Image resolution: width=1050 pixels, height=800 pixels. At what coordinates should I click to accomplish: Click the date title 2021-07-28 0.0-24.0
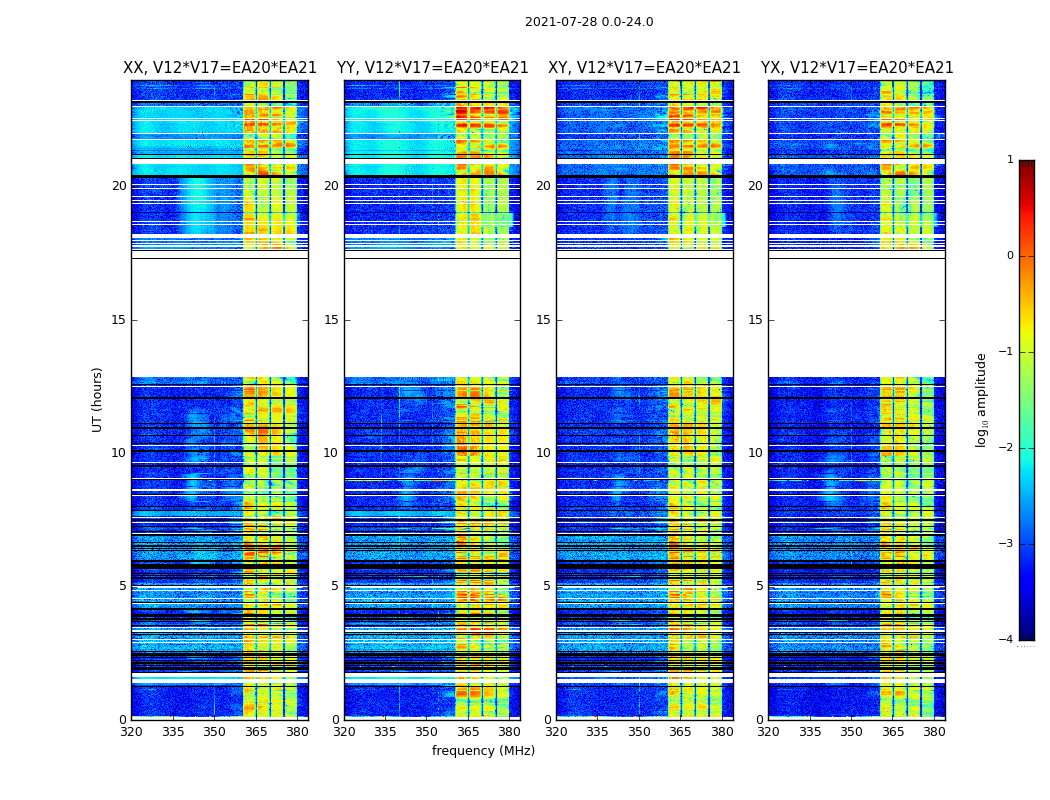(x=589, y=21)
